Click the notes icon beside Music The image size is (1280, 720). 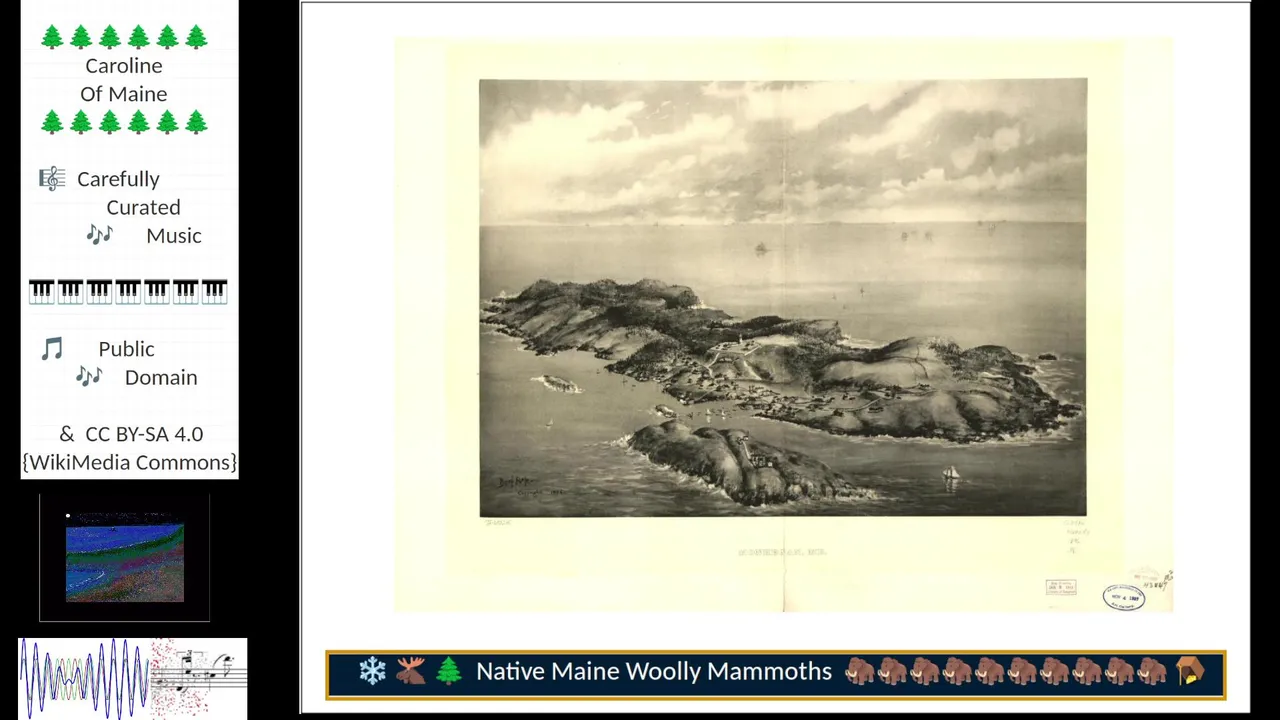point(99,235)
